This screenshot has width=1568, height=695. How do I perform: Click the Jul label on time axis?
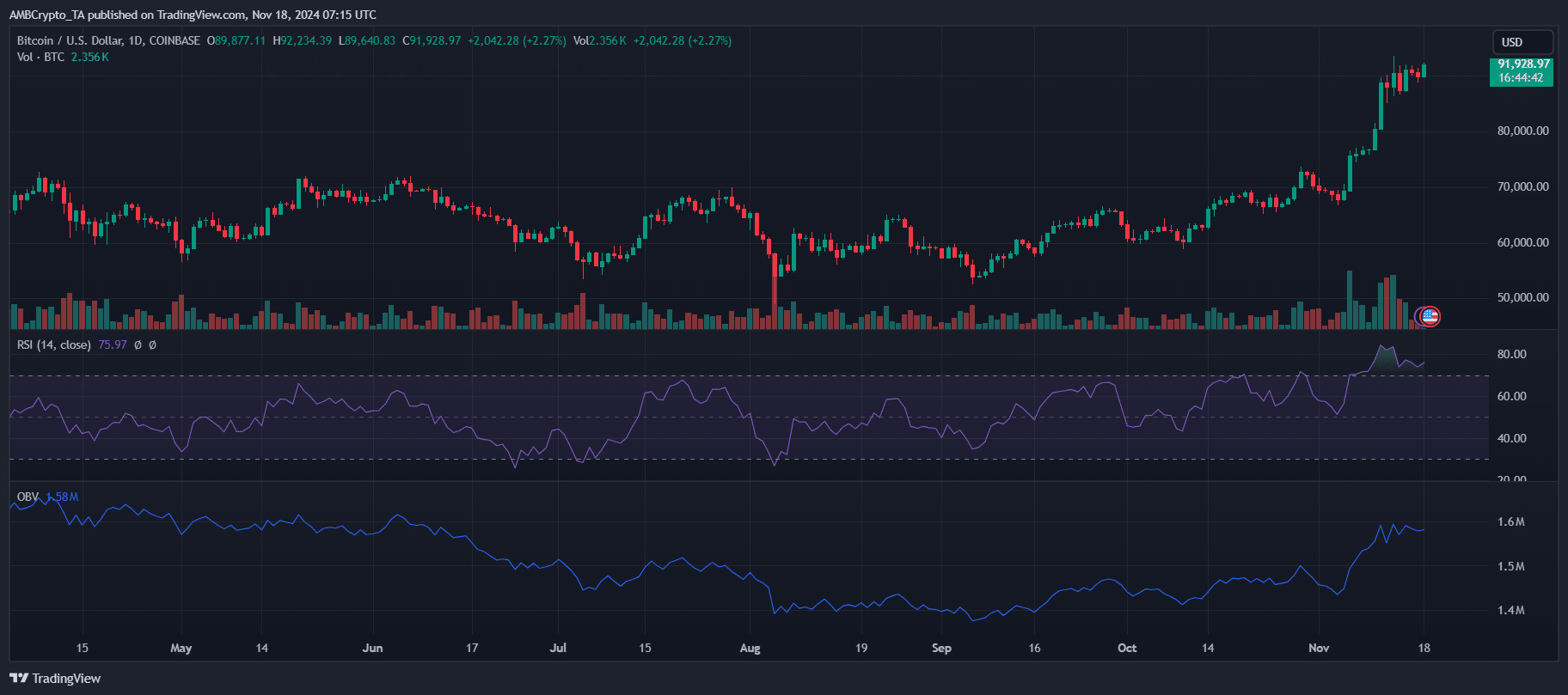tap(558, 648)
